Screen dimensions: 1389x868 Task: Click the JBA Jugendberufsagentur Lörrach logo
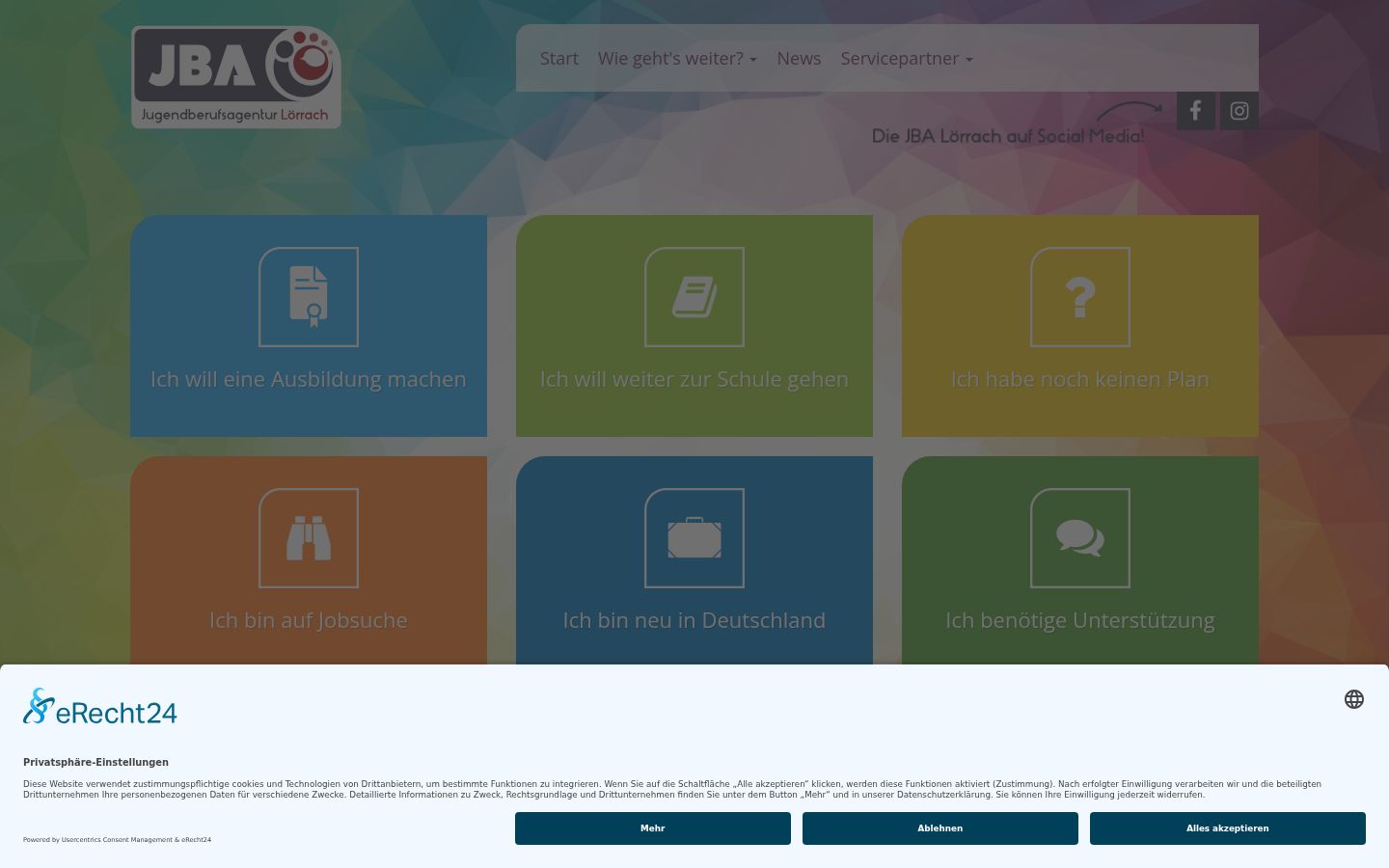pos(236,77)
